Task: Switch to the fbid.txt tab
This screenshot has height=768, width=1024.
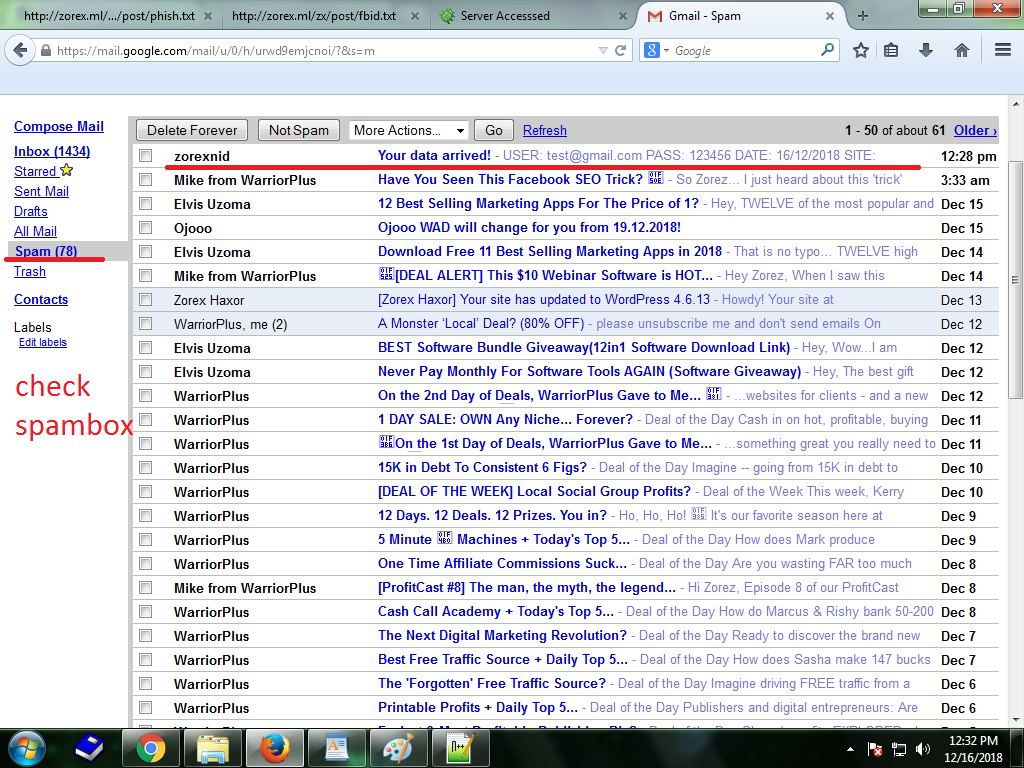Action: click(313, 16)
